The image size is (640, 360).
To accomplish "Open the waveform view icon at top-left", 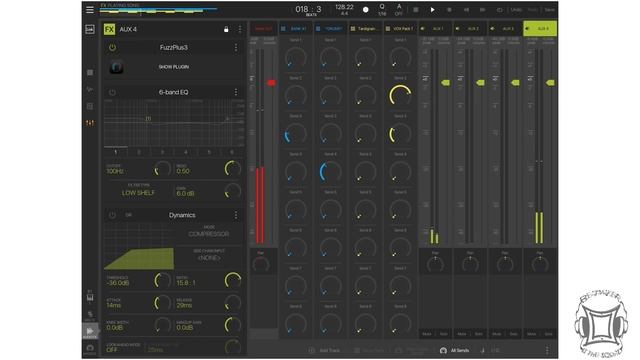I will tap(90, 29).
